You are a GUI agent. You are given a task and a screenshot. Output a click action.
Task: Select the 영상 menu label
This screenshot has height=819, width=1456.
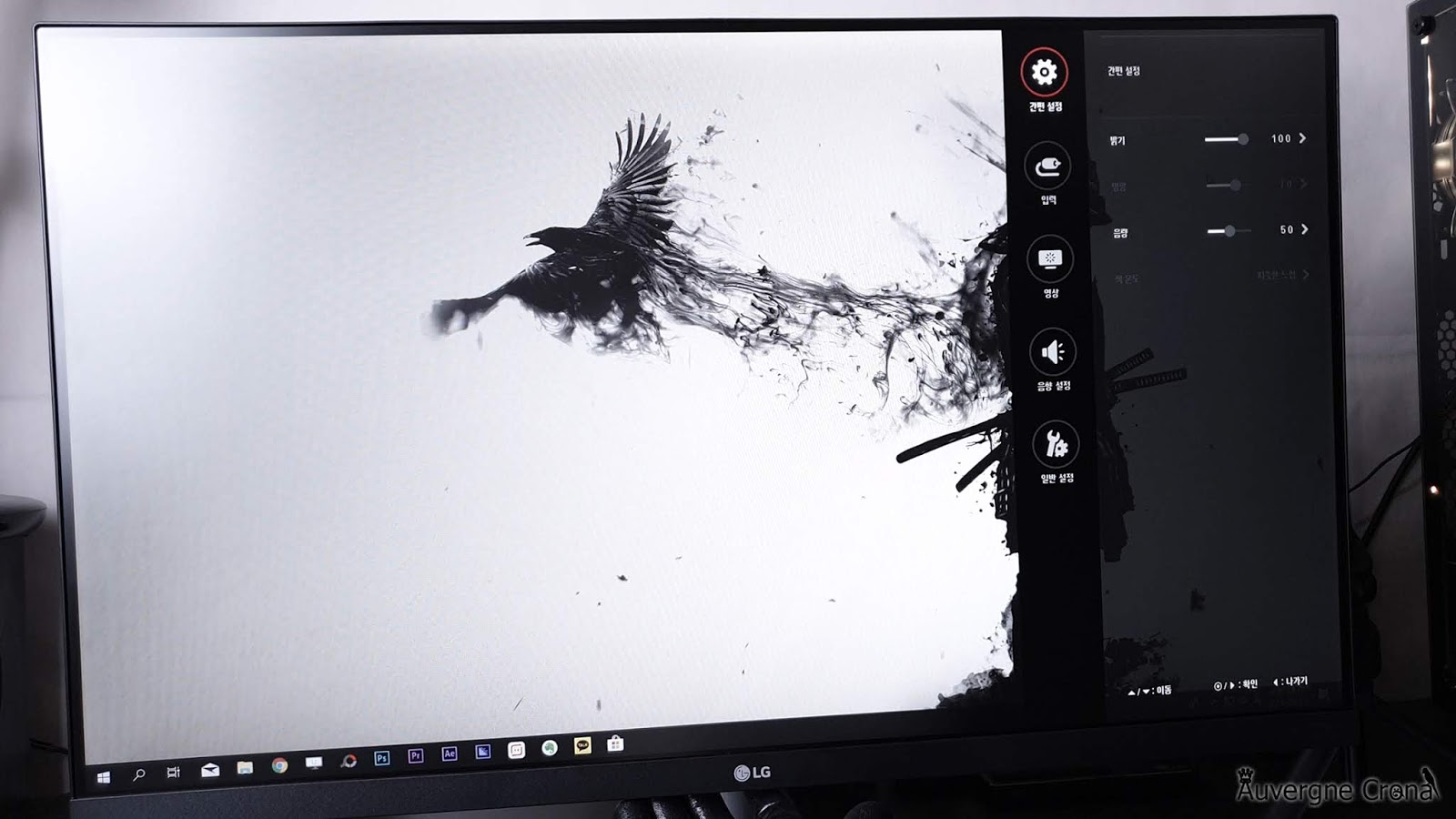[x=1051, y=293]
